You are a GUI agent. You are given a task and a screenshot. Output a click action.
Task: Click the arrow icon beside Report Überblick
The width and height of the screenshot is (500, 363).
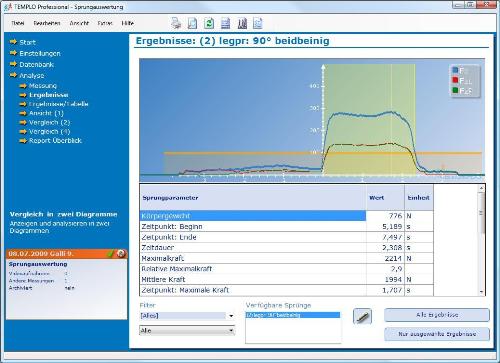23,141
